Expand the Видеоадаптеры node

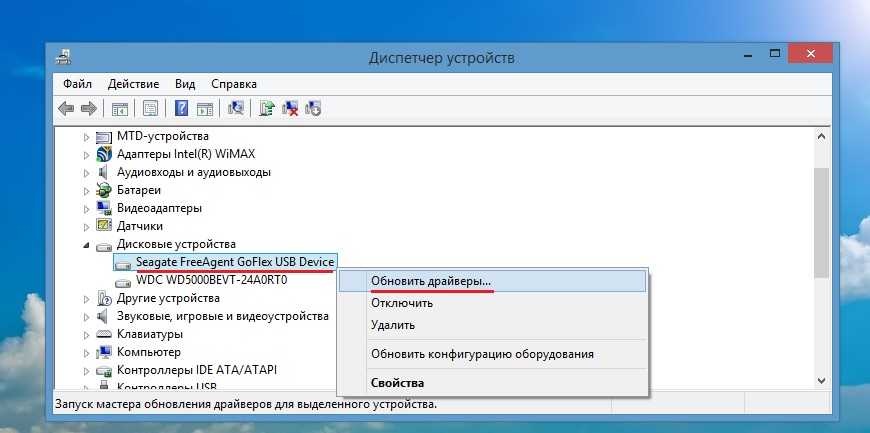coord(86,209)
